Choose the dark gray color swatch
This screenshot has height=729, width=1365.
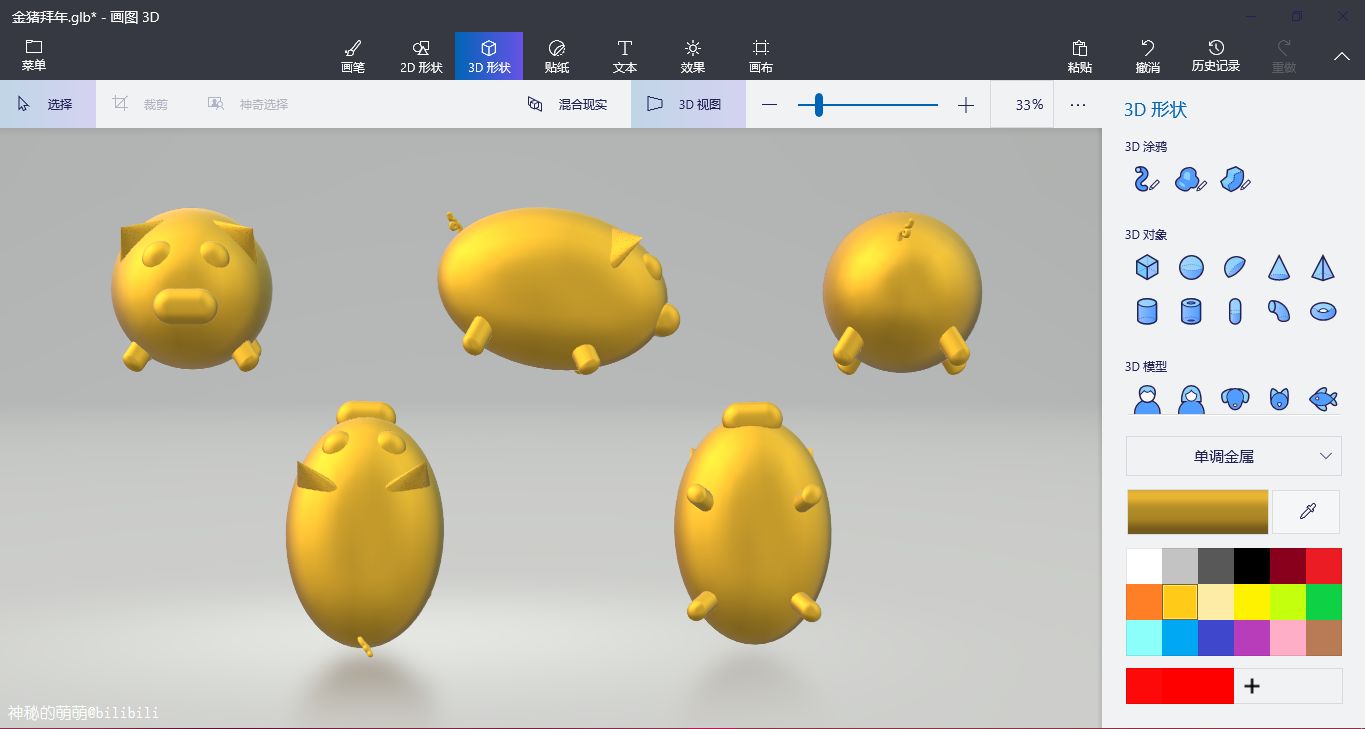pyautogui.click(x=1216, y=566)
